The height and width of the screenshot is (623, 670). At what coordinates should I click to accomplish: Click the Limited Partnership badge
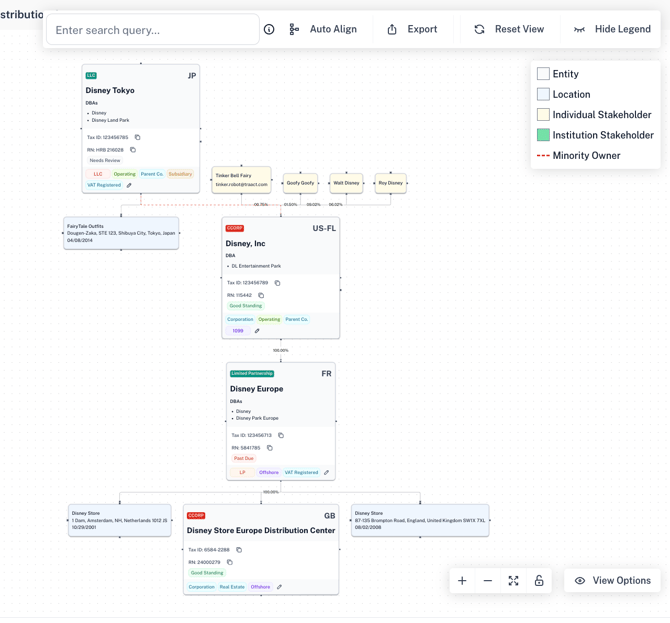[252, 373]
